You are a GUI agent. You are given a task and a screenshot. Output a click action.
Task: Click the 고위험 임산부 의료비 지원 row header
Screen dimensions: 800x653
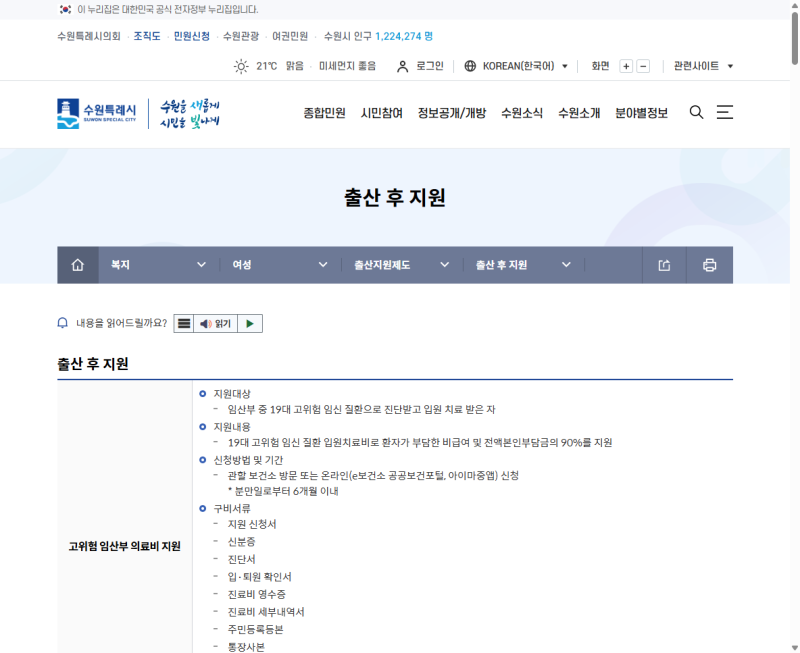point(124,546)
